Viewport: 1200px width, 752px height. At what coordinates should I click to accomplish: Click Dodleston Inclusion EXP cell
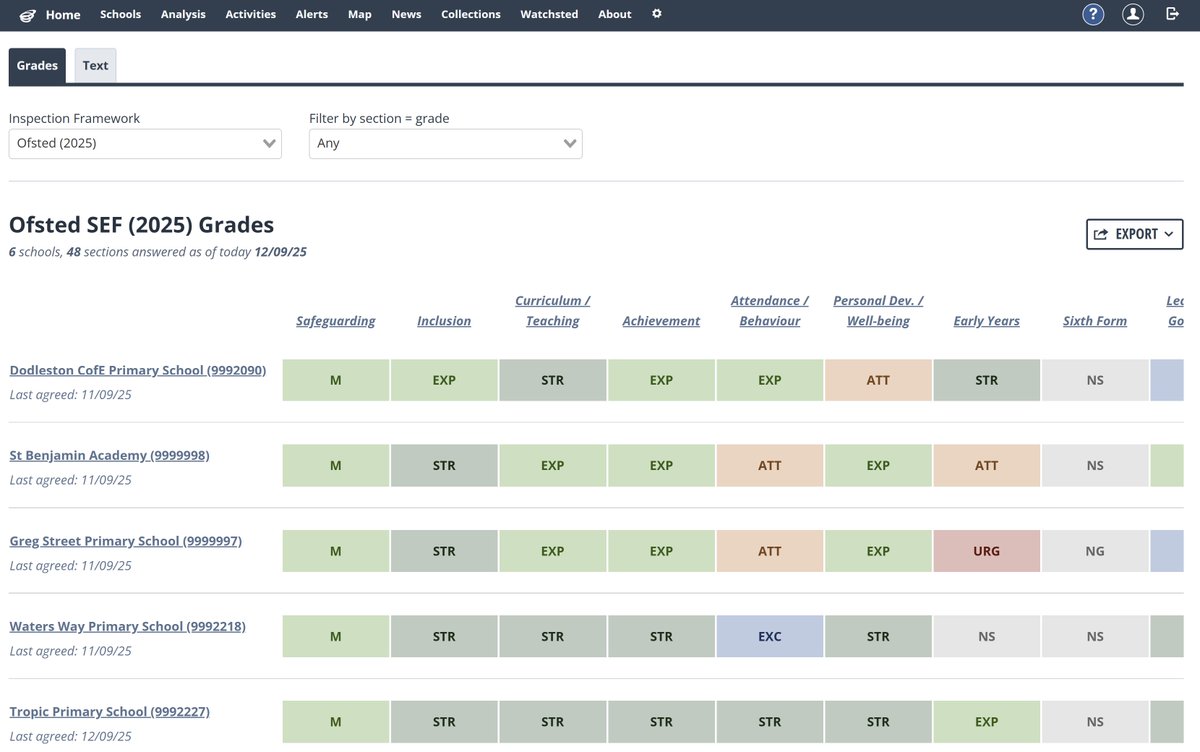point(444,380)
